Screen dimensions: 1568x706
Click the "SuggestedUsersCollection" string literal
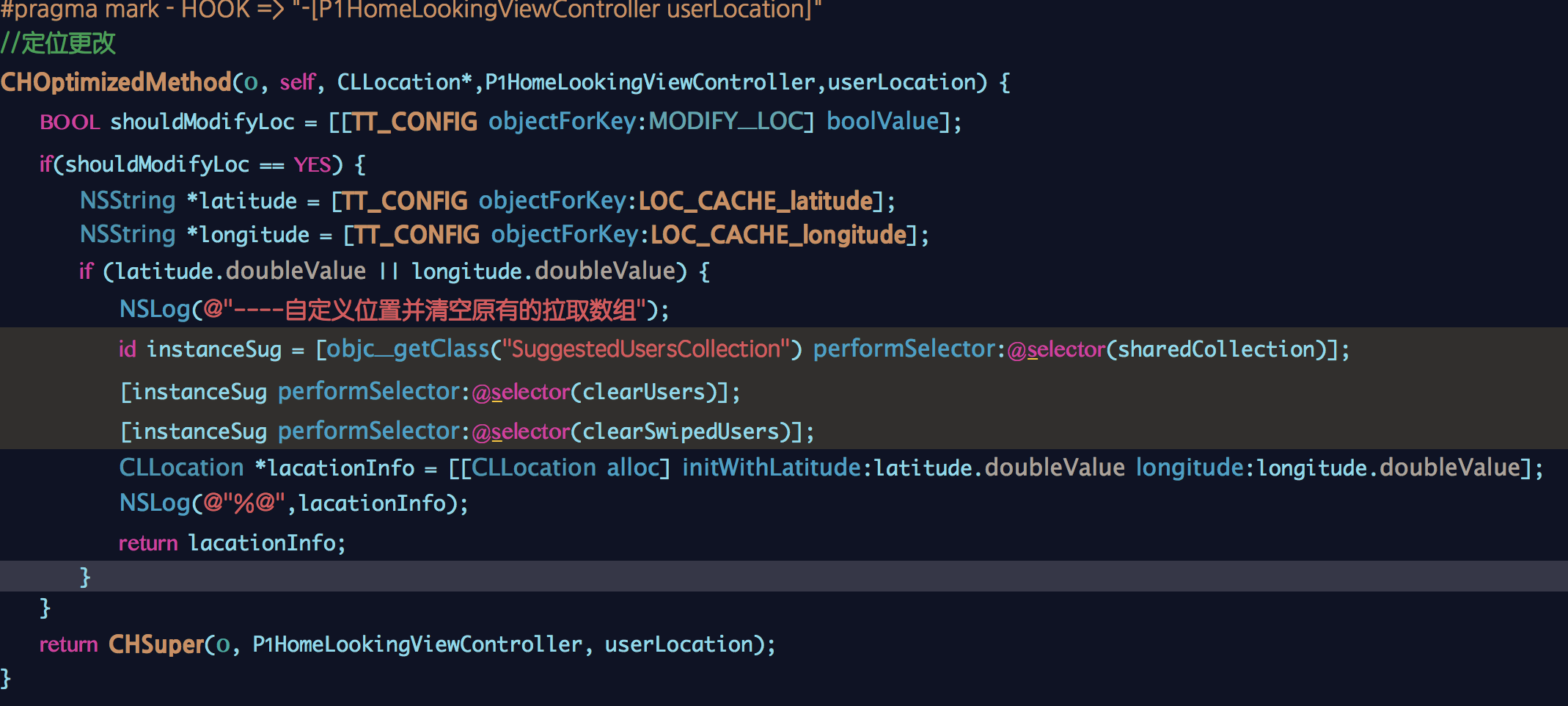click(x=646, y=349)
